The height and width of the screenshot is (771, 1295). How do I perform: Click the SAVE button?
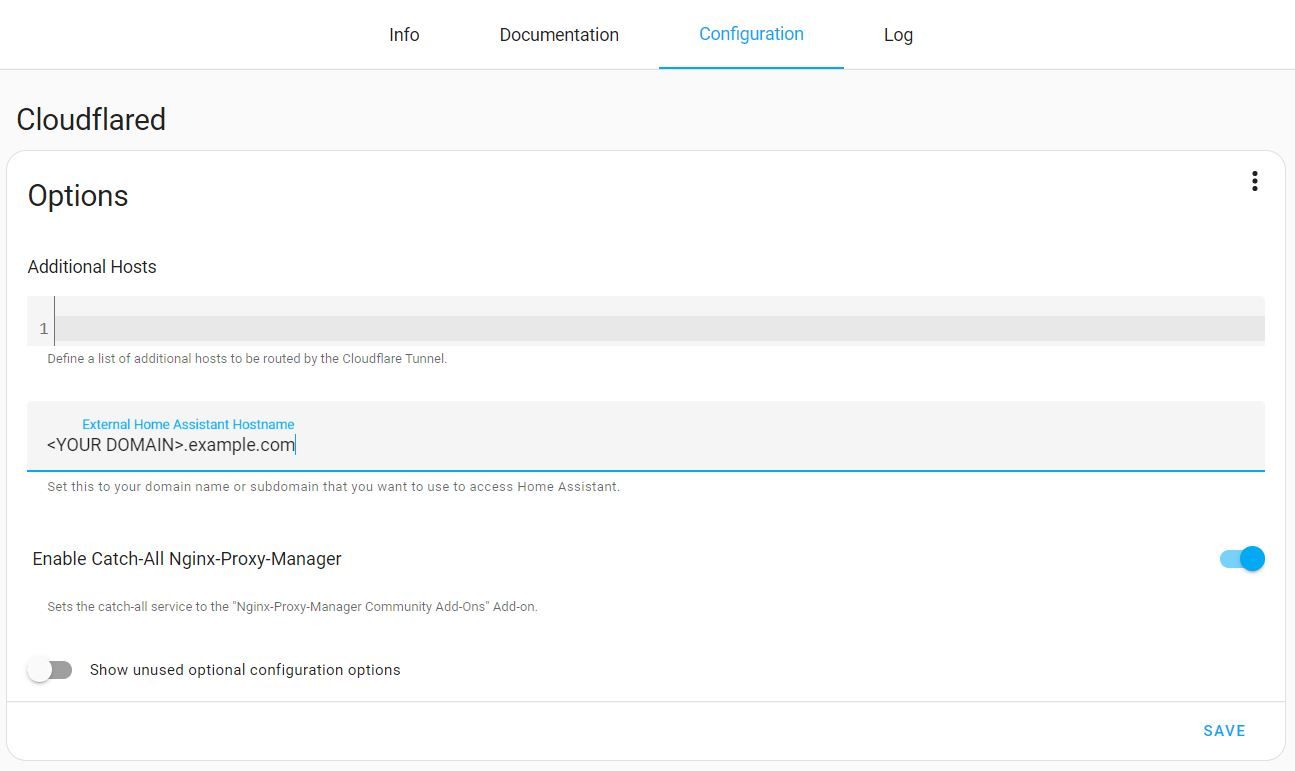[1224, 731]
